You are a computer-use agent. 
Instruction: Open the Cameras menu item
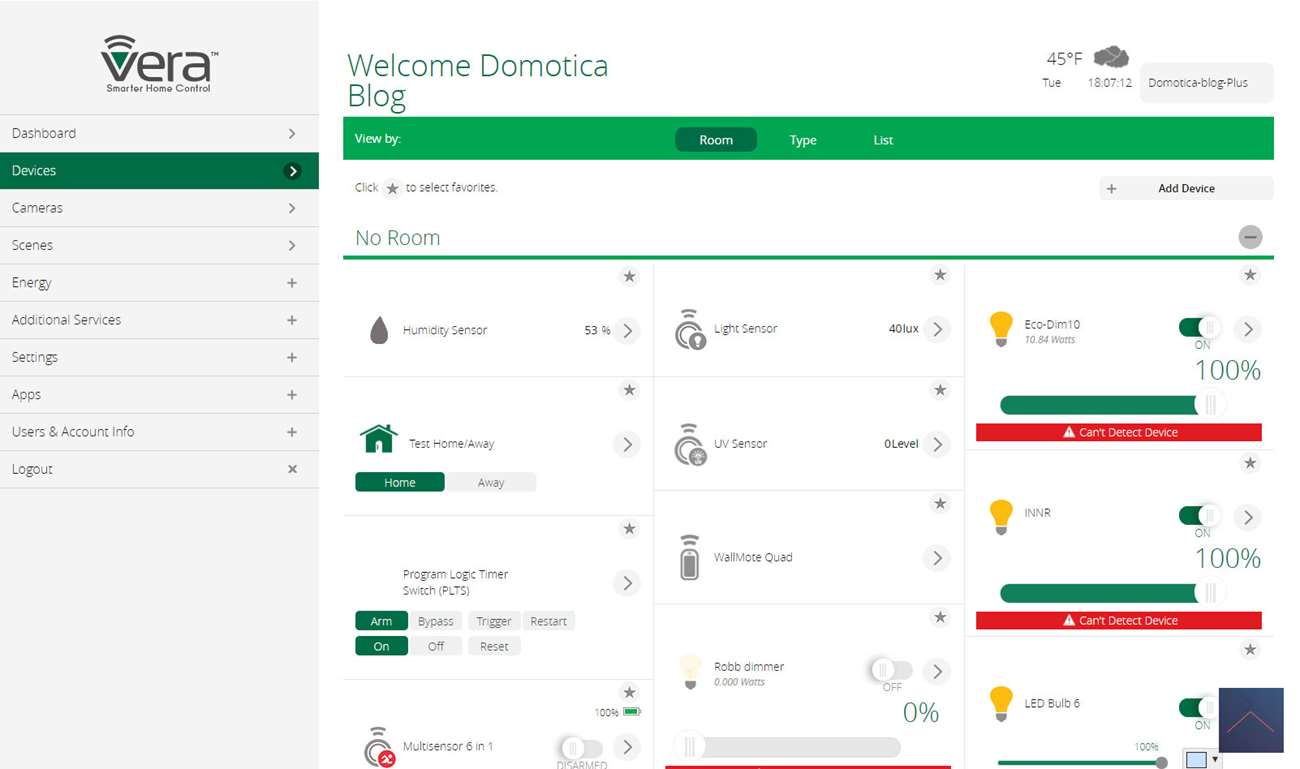coord(160,208)
